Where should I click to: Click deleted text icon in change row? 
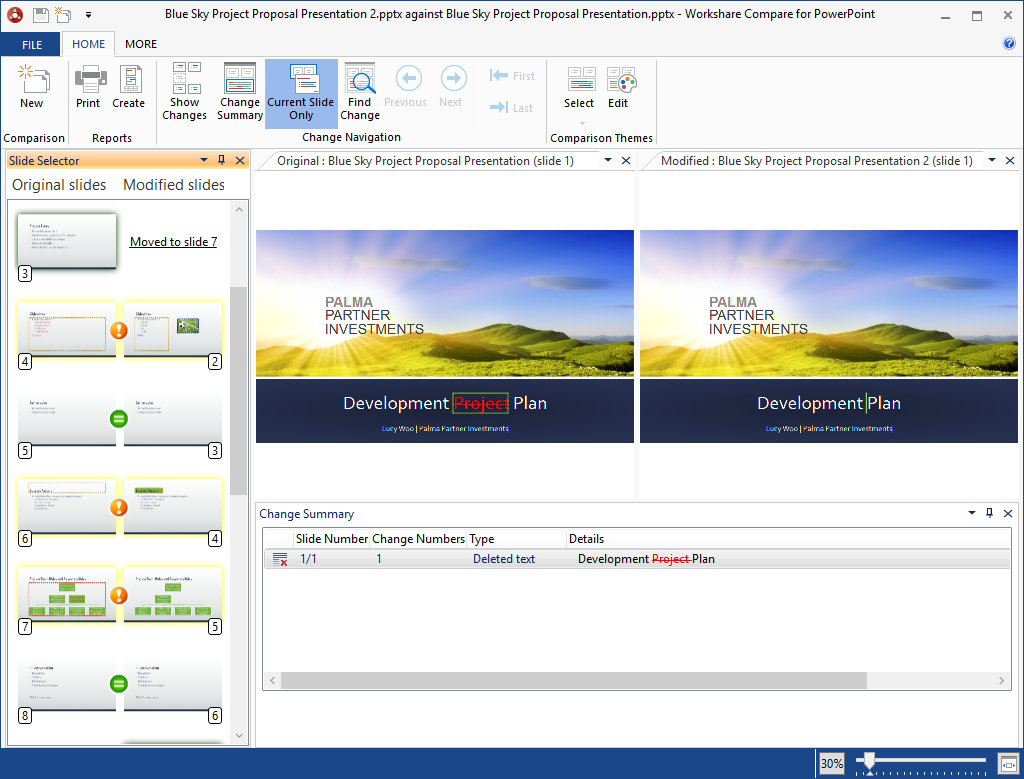pyautogui.click(x=280, y=559)
